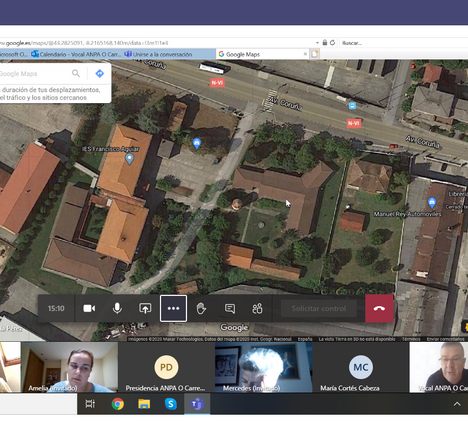
Task: Open Google Chrome from the taskbar
Action: (x=117, y=404)
